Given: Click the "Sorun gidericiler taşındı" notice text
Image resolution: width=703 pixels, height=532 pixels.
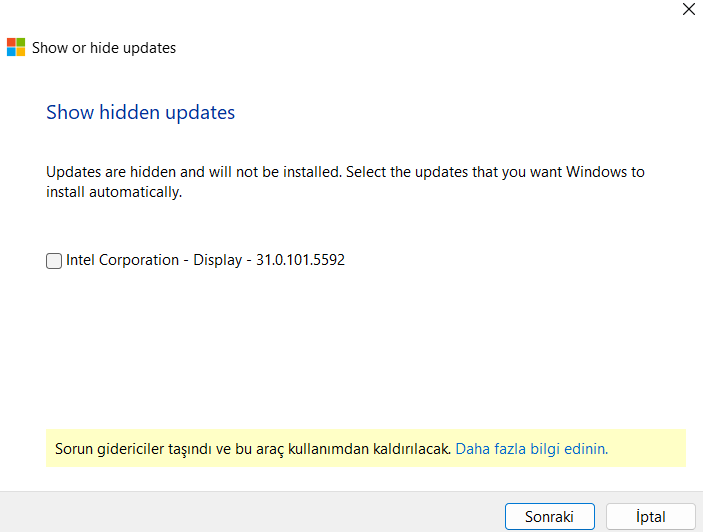Looking at the screenshot, I should [130, 449].
